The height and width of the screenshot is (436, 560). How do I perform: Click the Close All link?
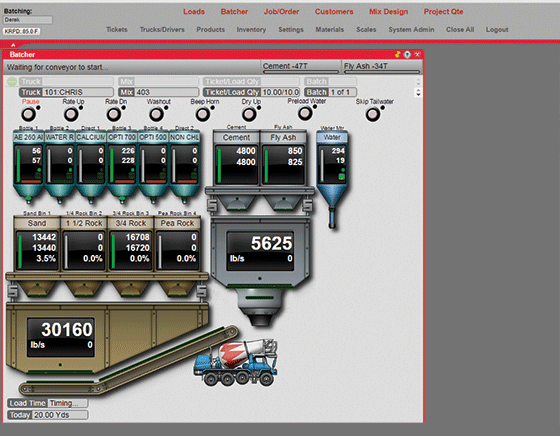460,30
